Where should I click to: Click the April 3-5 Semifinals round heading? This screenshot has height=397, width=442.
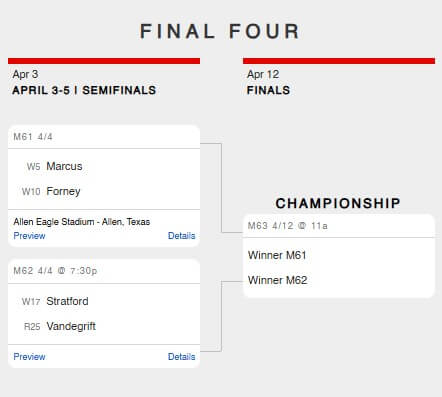[84, 90]
